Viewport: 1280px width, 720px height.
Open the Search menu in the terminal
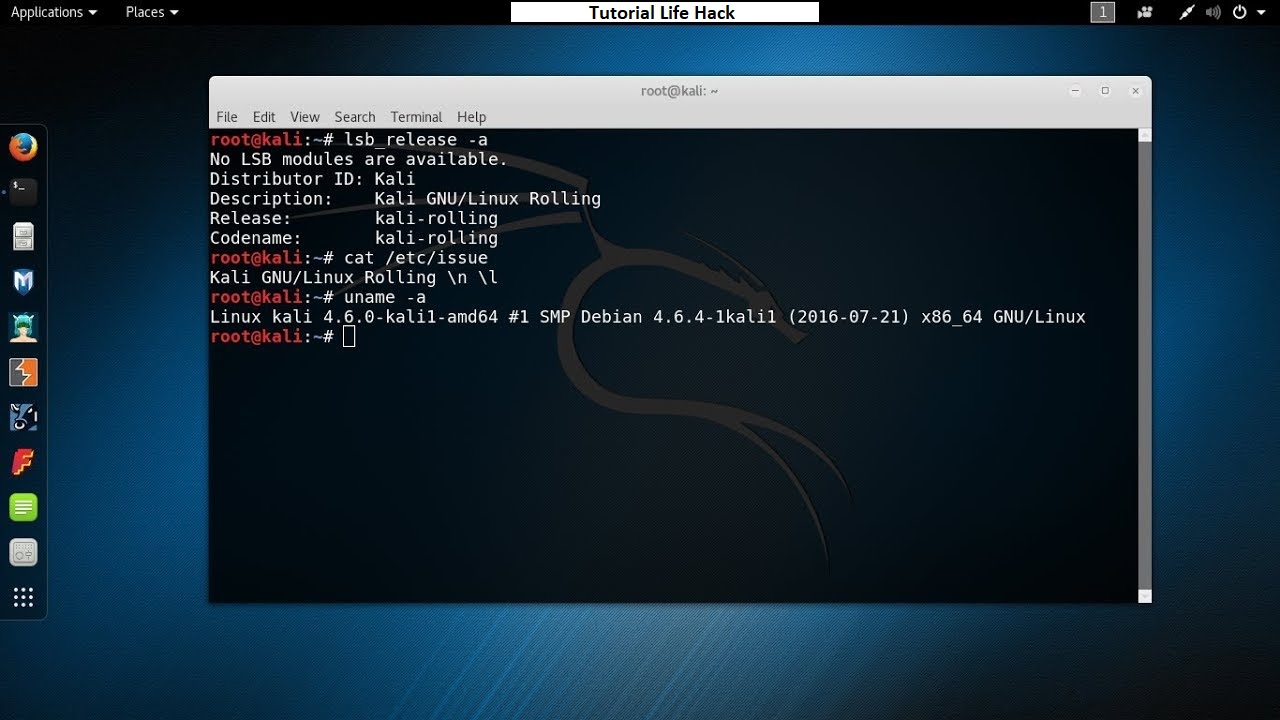pos(354,117)
